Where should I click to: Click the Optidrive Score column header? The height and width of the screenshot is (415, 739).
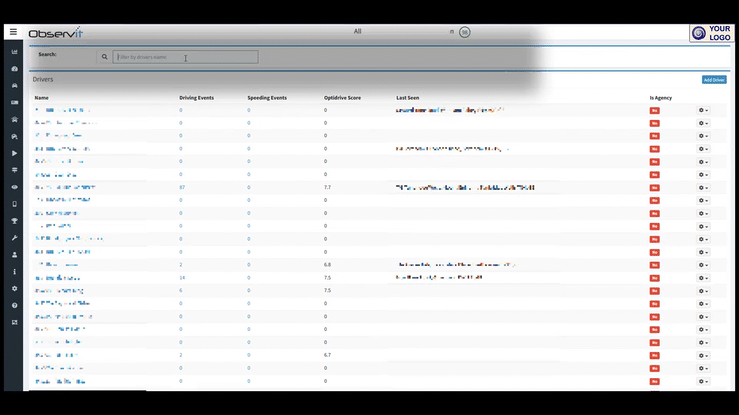point(343,98)
